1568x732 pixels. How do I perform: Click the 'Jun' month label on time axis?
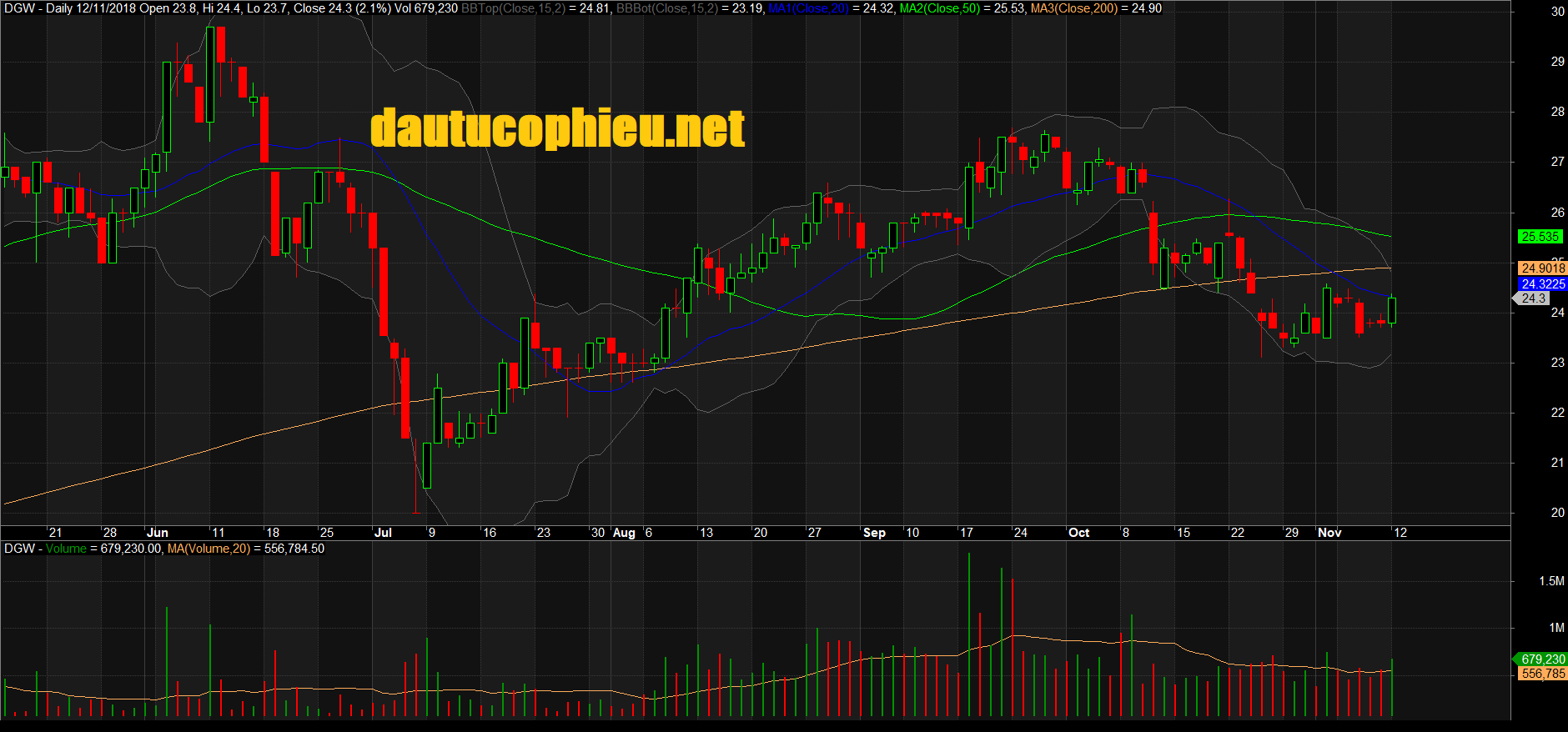coord(157,533)
